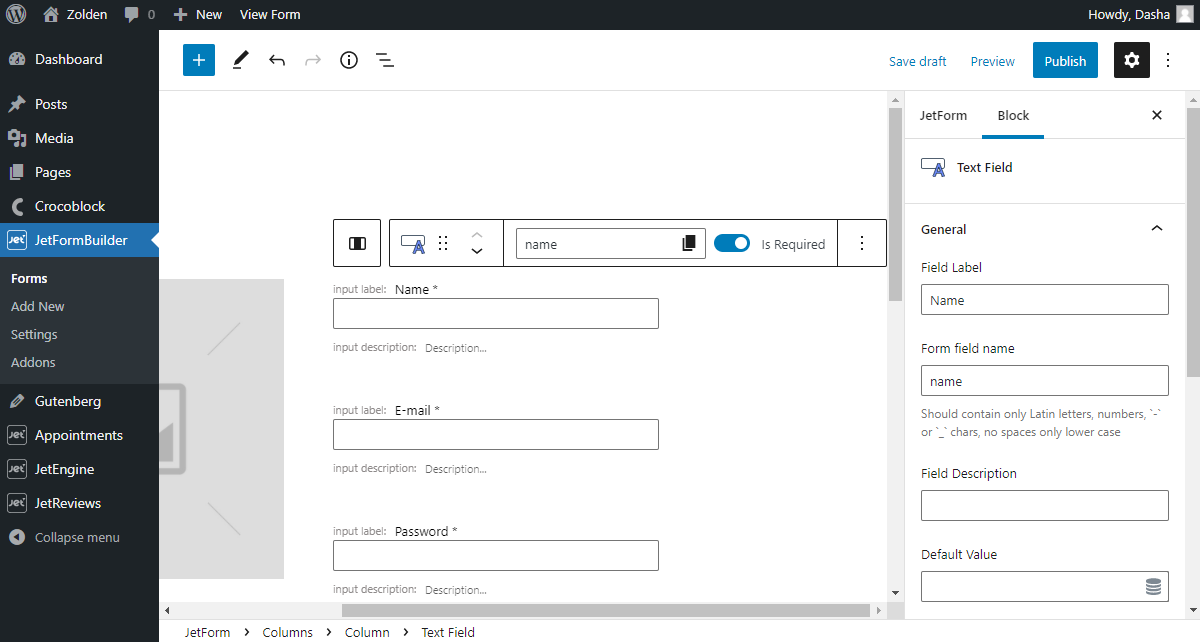Image resolution: width=1200 pixels, height=642 pixels.
Task: Disable the Is Required toggle
Action: pyautogui.click(x=732, y=243)
